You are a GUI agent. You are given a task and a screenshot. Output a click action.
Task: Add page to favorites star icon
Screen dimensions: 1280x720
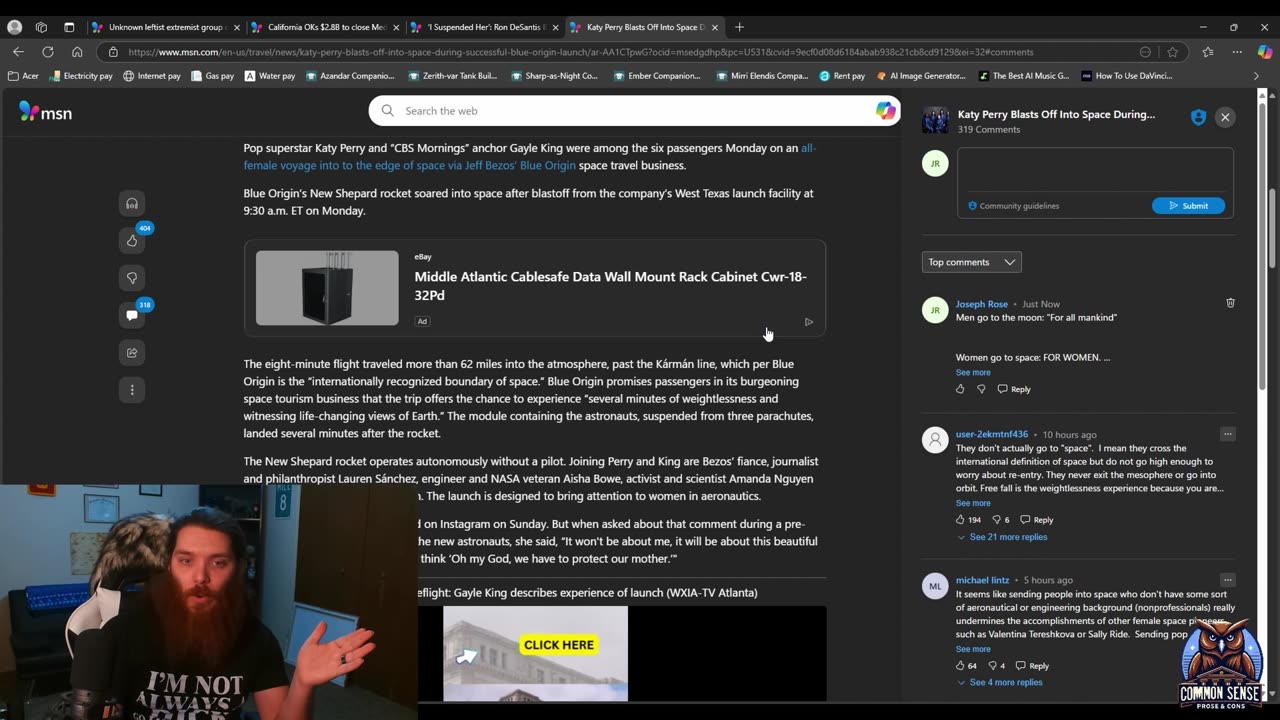click(x=1172, y=52)
